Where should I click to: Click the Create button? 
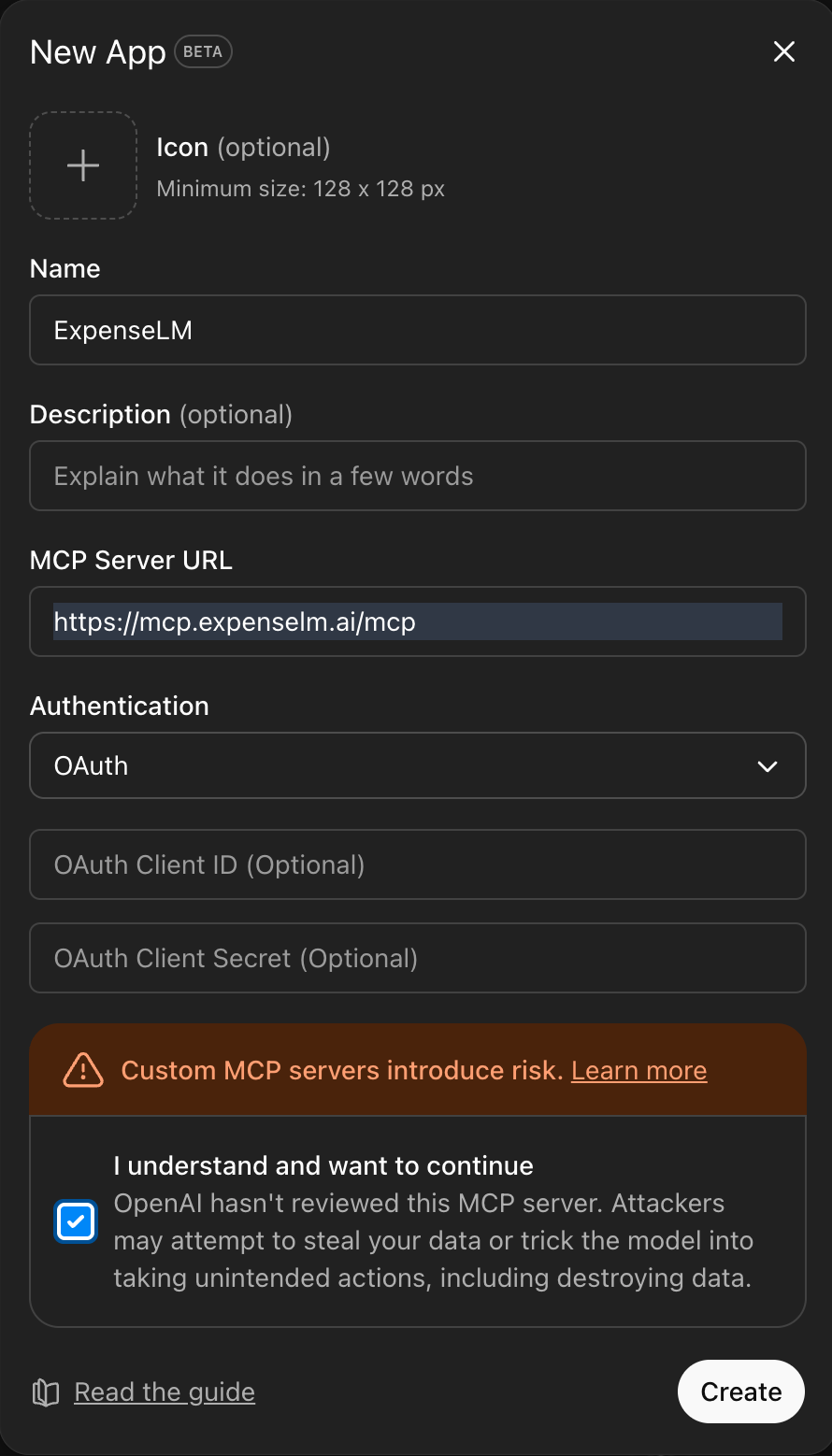(741, 1392)
